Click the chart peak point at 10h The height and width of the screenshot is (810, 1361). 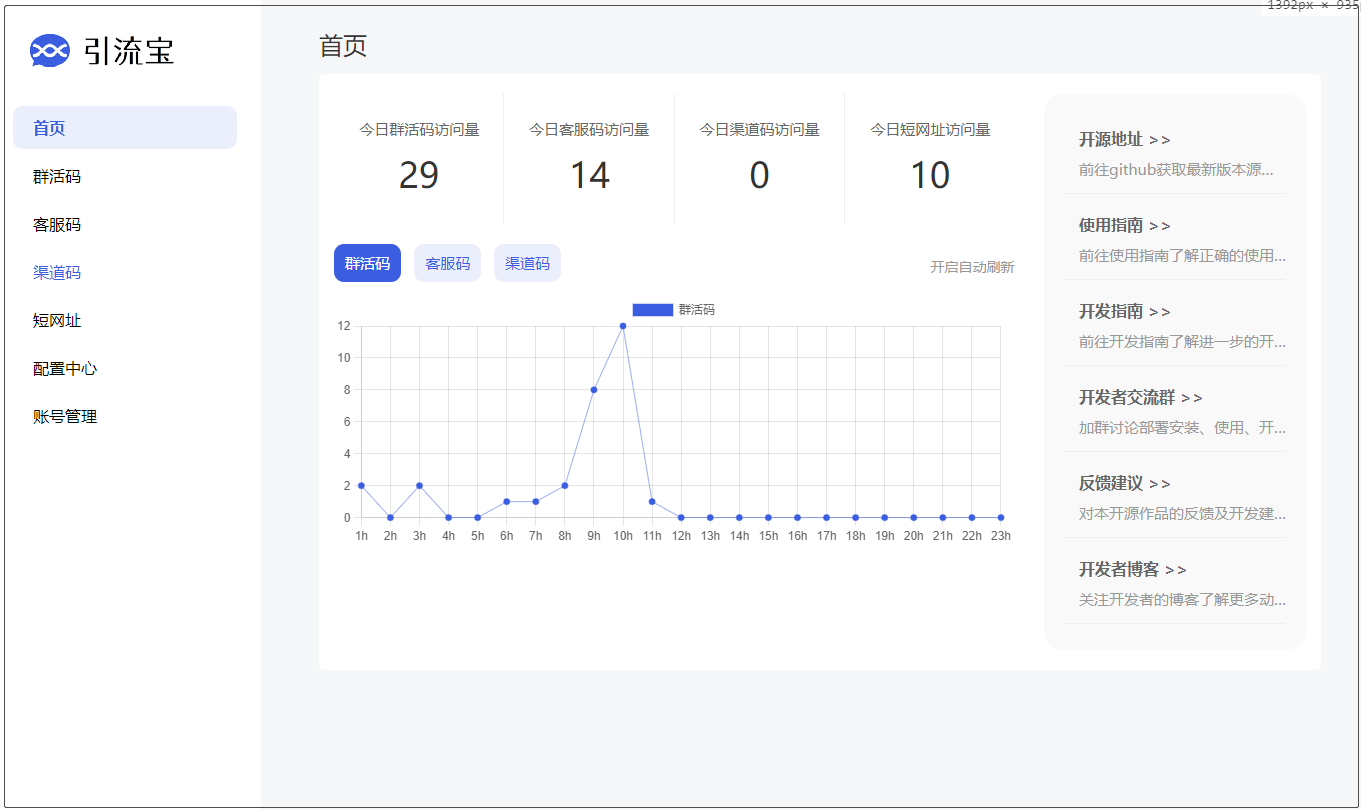(623, 326)
